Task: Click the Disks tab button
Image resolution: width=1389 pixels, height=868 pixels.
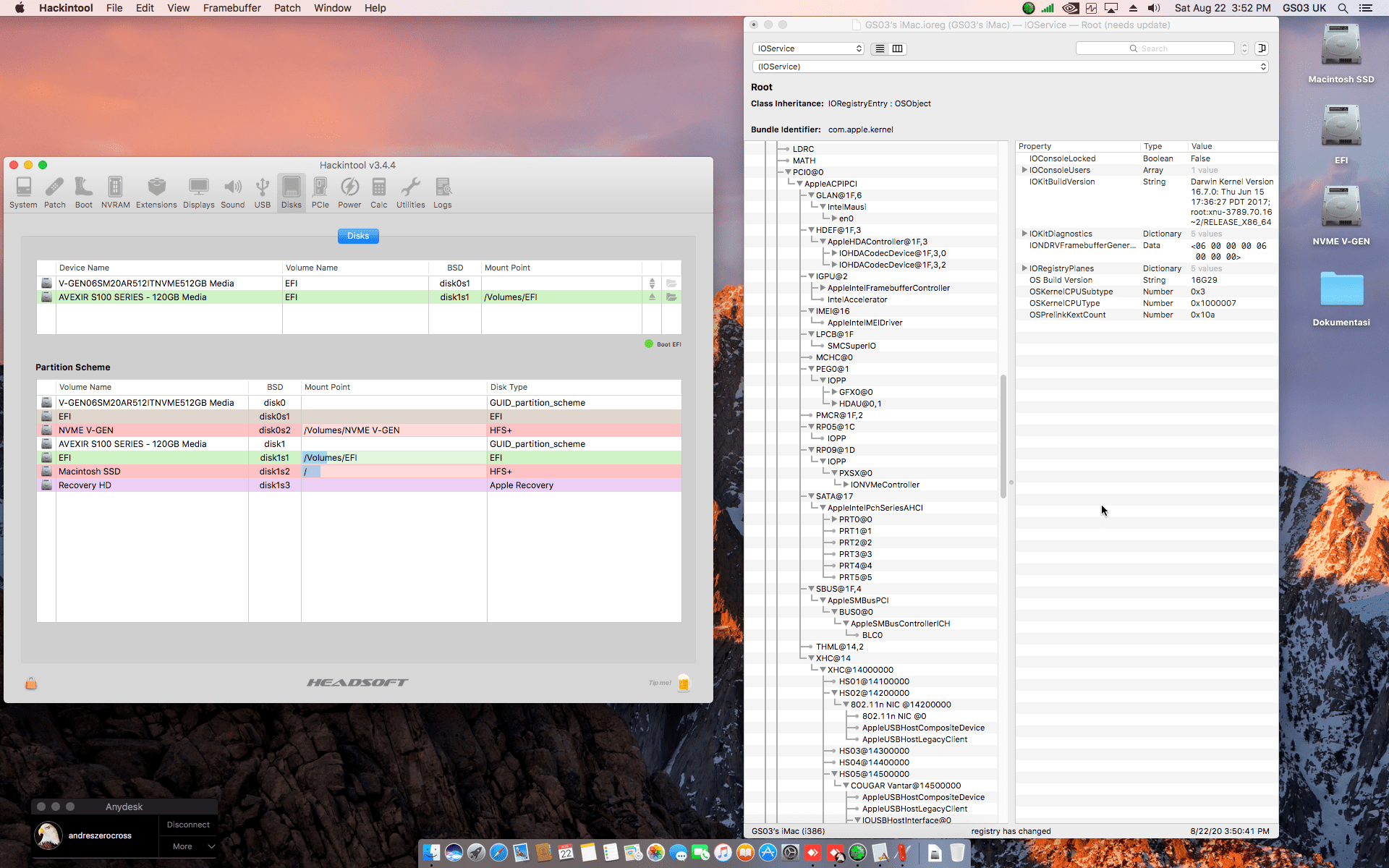Action: coord(358,236)
